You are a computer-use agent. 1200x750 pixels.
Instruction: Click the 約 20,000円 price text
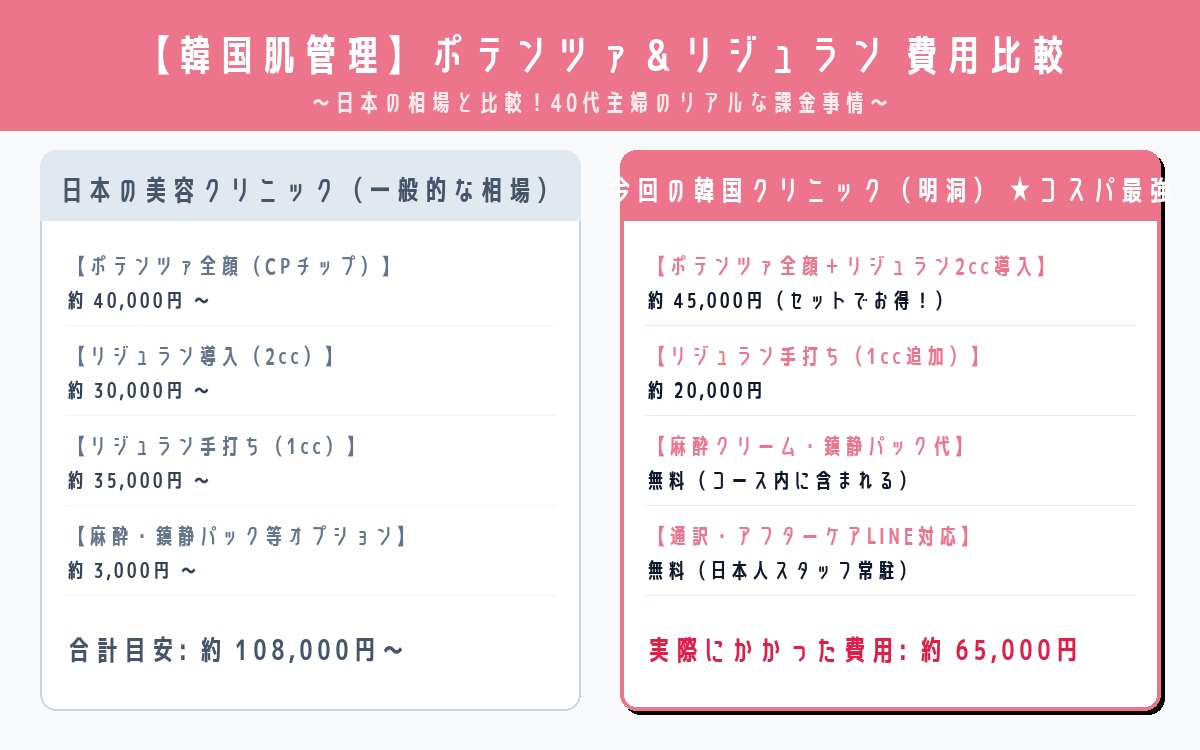click(x=705, y=390)
